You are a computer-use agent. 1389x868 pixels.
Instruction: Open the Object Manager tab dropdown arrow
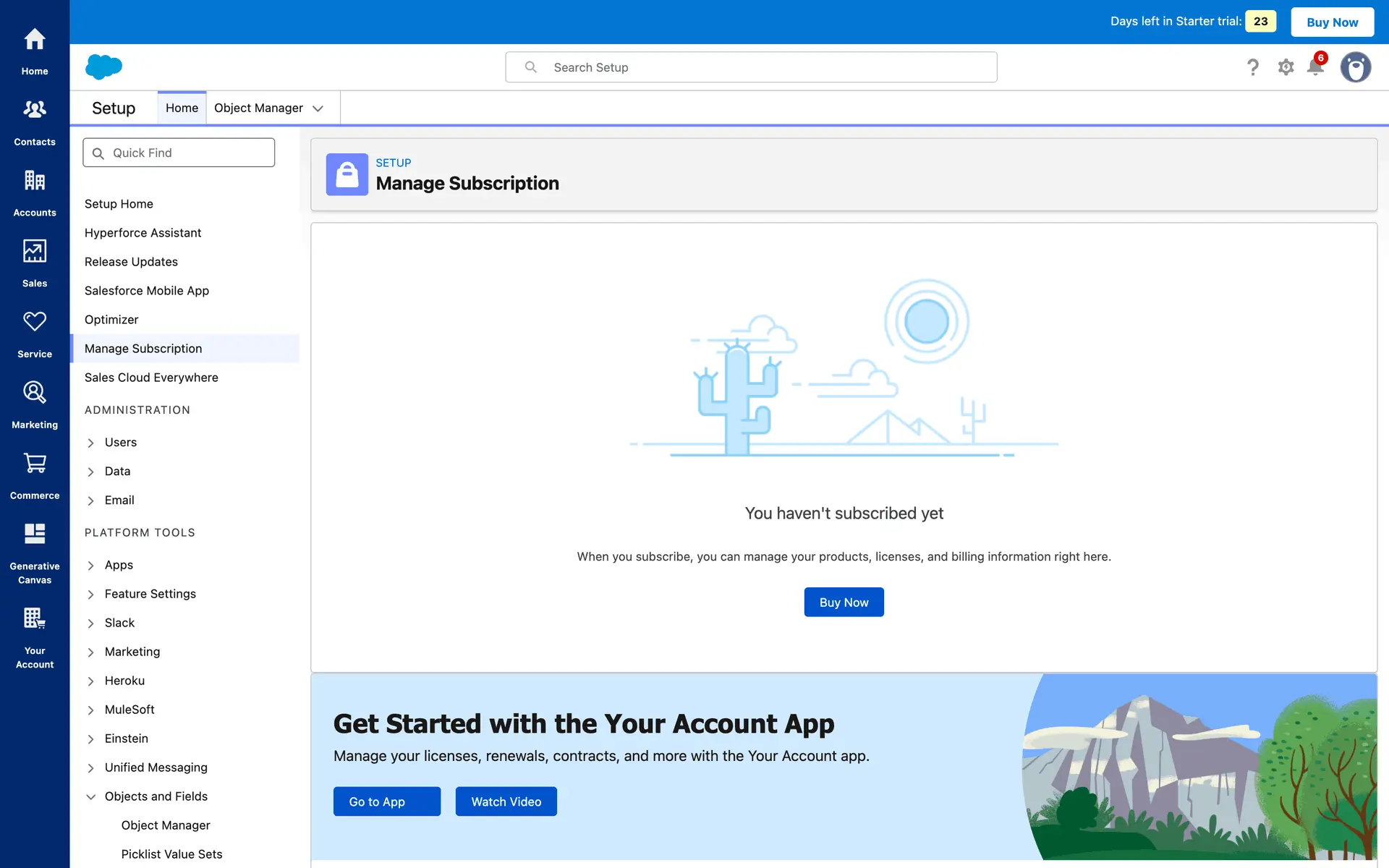point(318,109)
